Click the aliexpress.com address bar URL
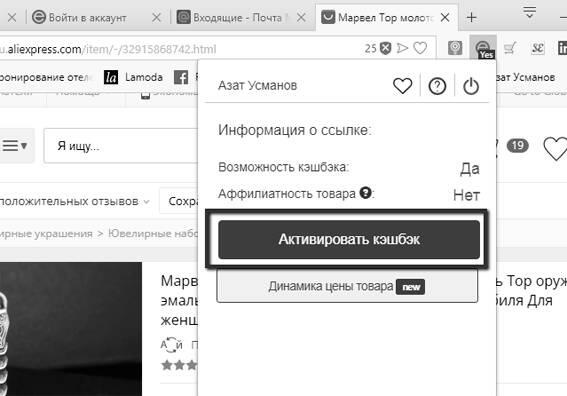This screenshot has width=567, height=396. 107,49
